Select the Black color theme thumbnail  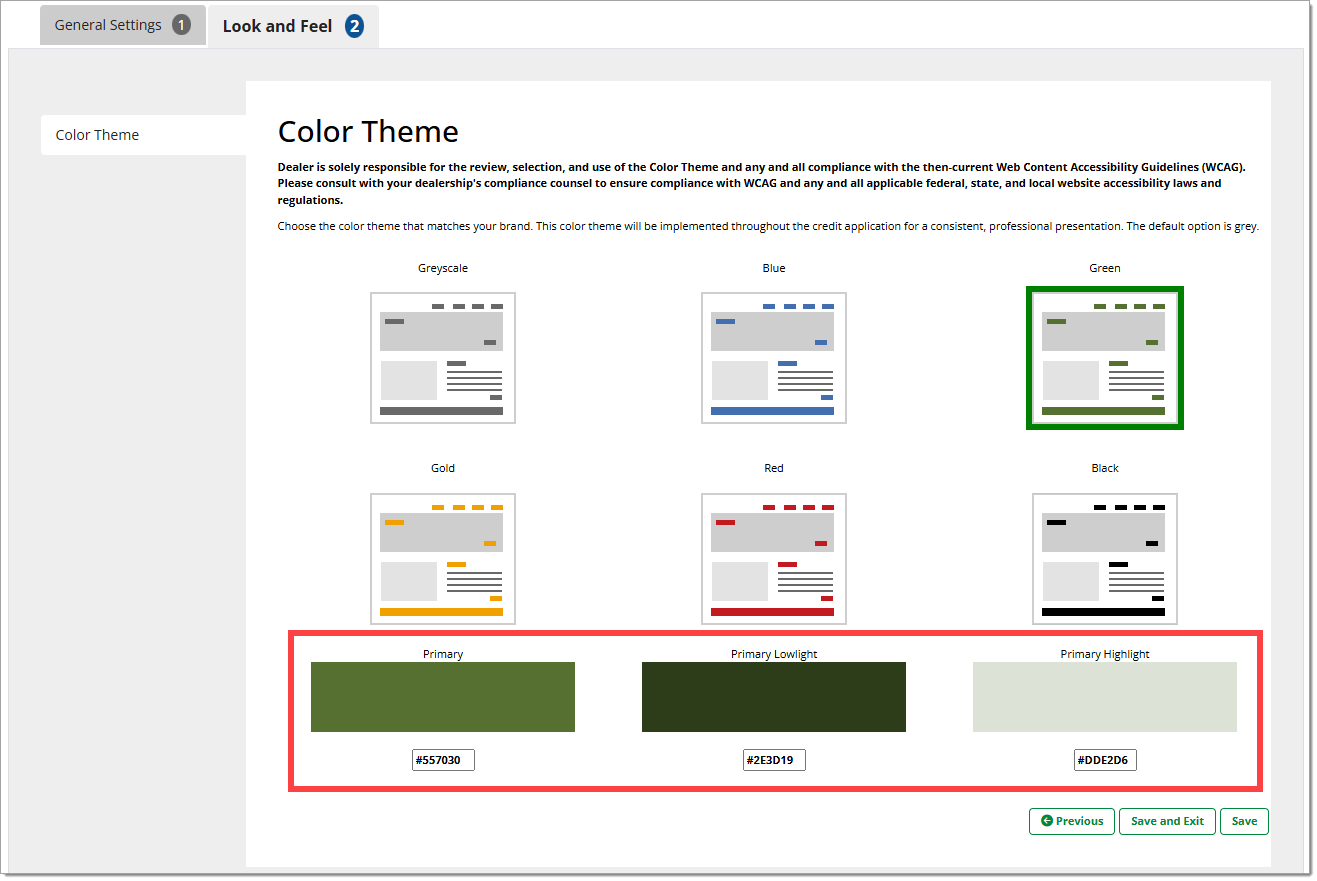[1104, 558]
